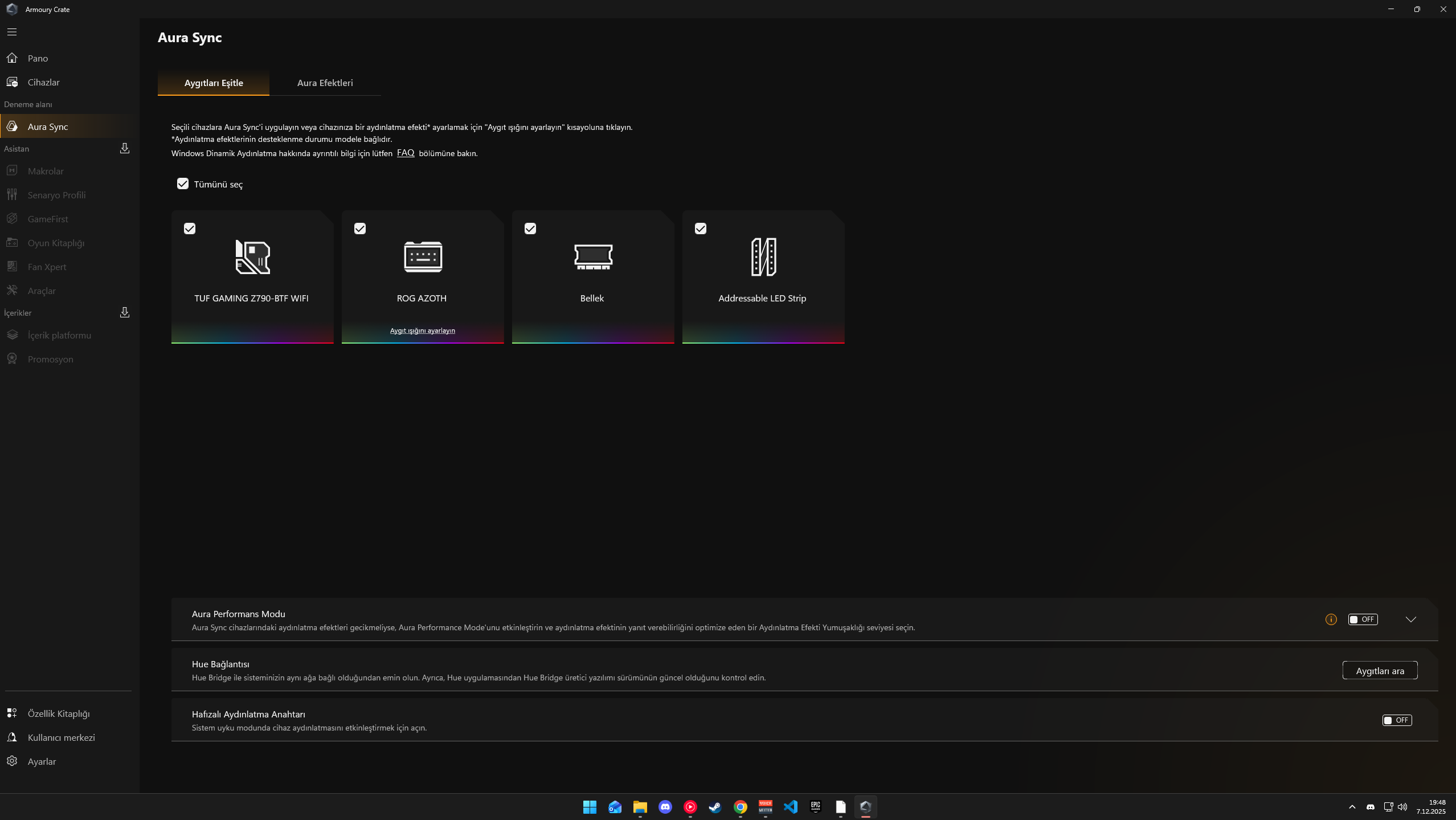This screenshot has width=1456, height=820.
Task: Open the taskbar clock showing 19:48
Action: point(1431,807)
